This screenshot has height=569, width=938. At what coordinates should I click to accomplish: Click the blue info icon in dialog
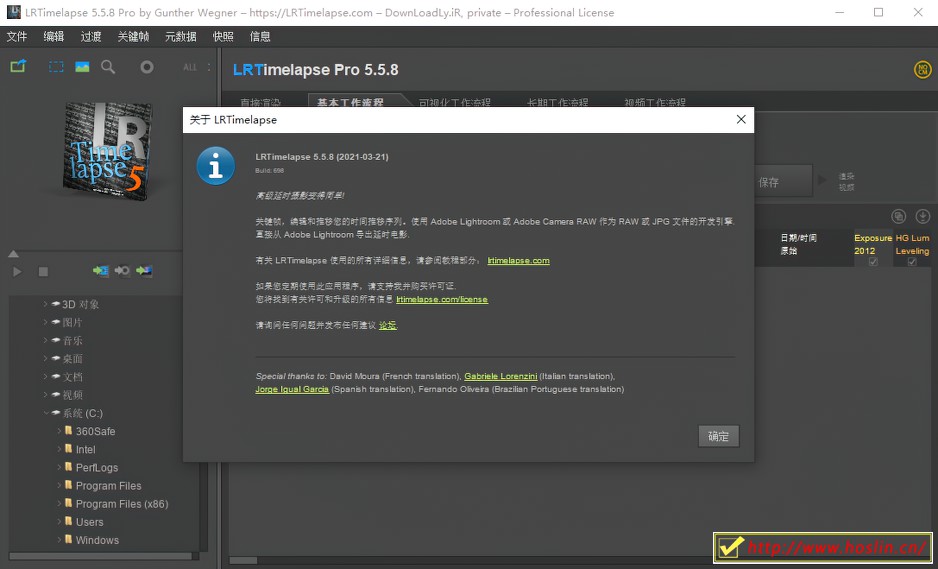[x=215, y=166]
